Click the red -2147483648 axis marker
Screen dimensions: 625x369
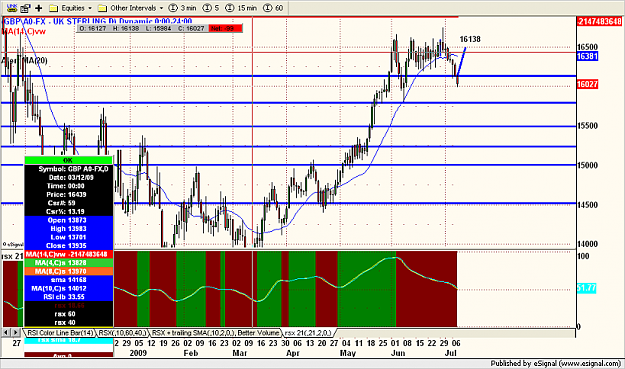tap(599, 21)
